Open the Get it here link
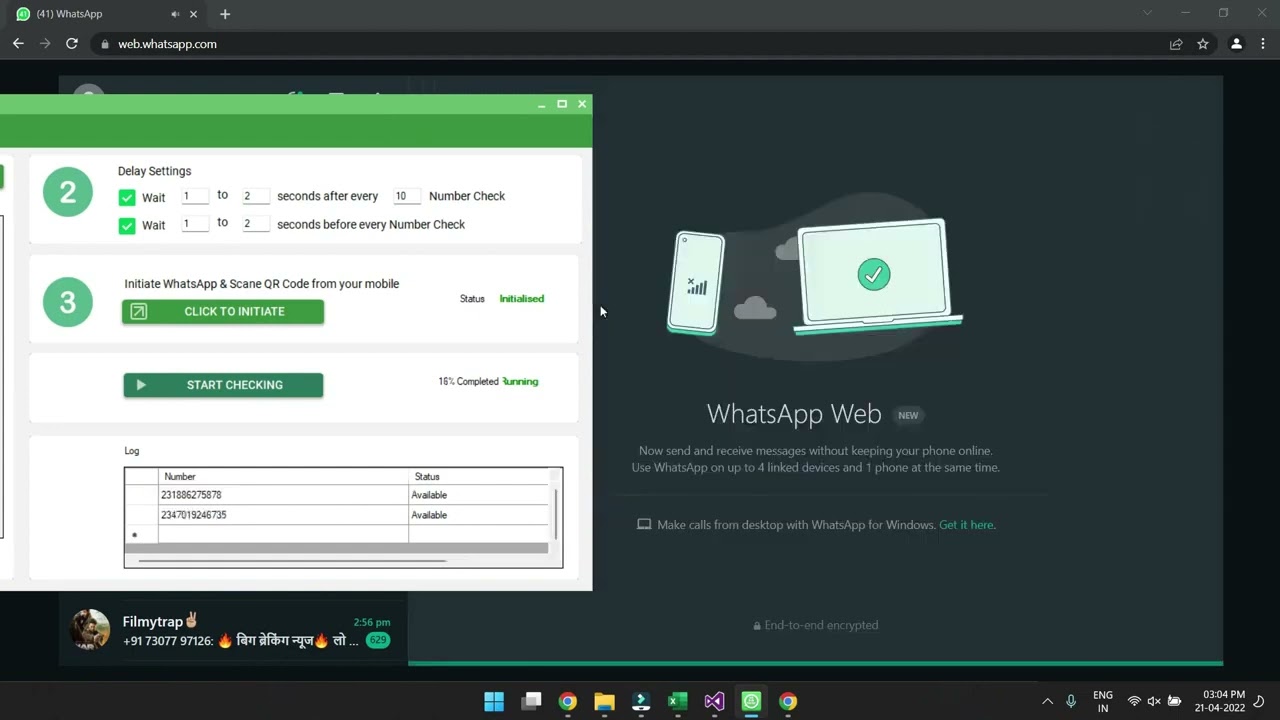 click(x=966, y=525)
